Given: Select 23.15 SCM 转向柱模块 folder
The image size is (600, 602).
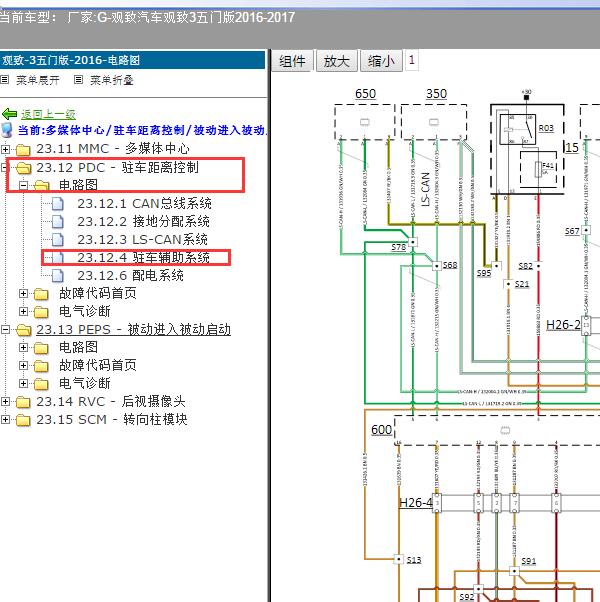Looking at the screenshot, I should click(112, 419).
